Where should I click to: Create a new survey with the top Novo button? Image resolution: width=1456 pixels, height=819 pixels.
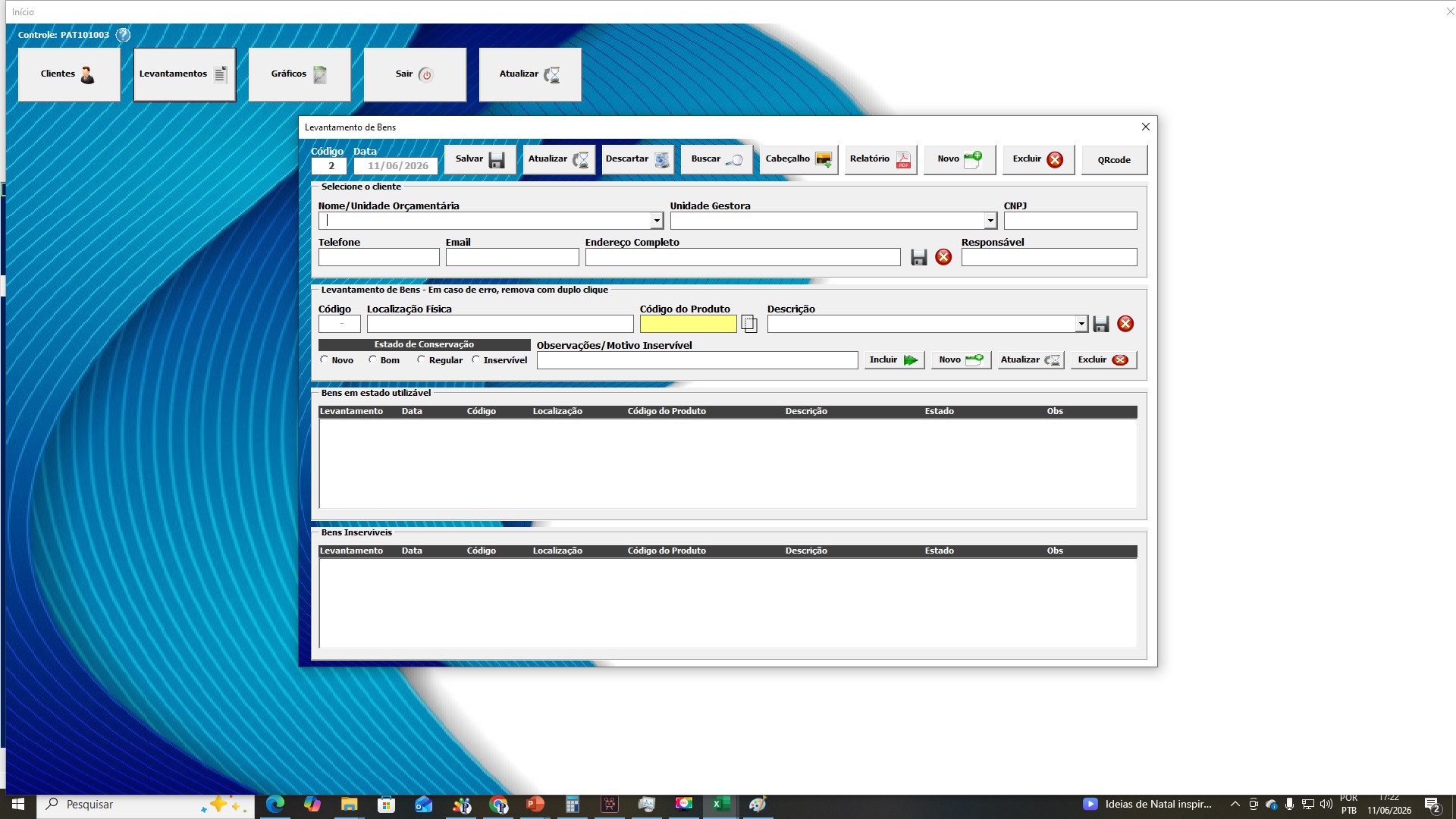tap(959, 159)
